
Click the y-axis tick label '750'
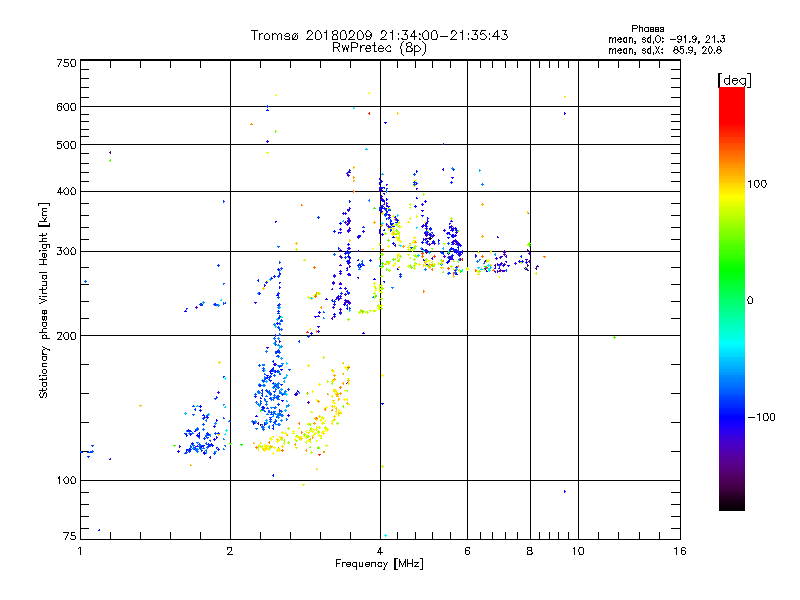pyautogui.click(x=66, y=63)
